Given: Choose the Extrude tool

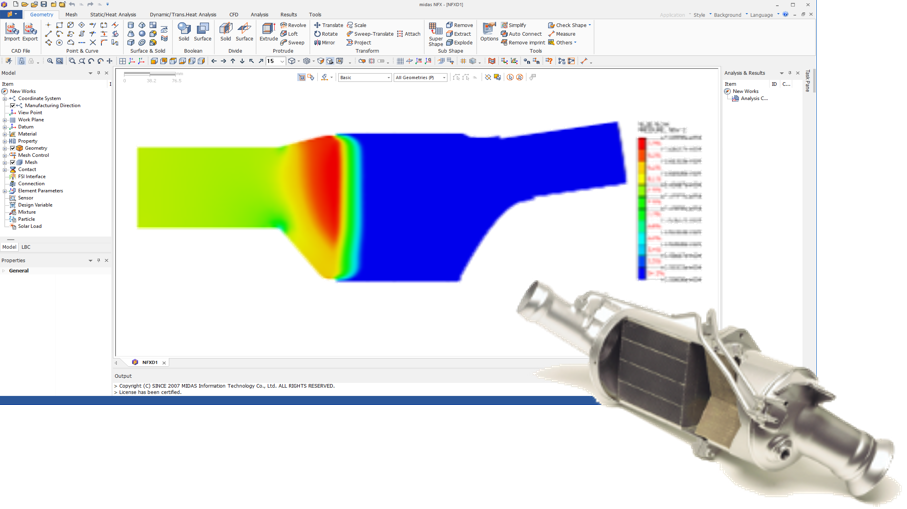Looking at the screenshot, I should pos(268,32).
